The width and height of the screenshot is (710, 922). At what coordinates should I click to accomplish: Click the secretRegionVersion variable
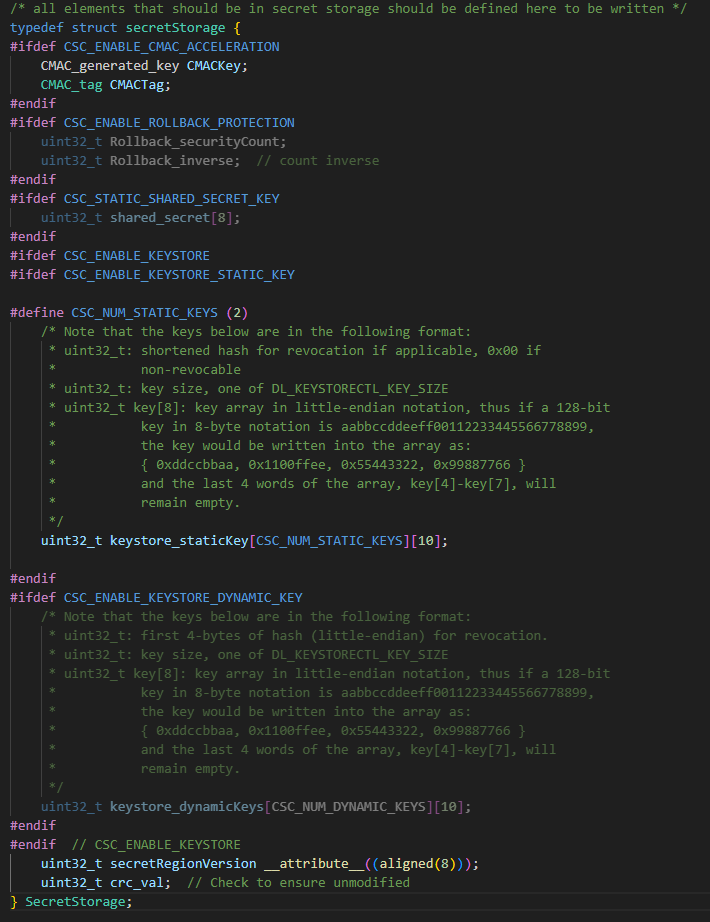tap(183, 864)
